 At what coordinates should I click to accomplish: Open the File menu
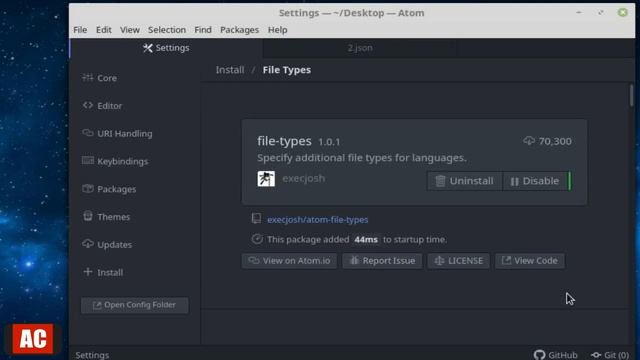[x=80, y=30]
